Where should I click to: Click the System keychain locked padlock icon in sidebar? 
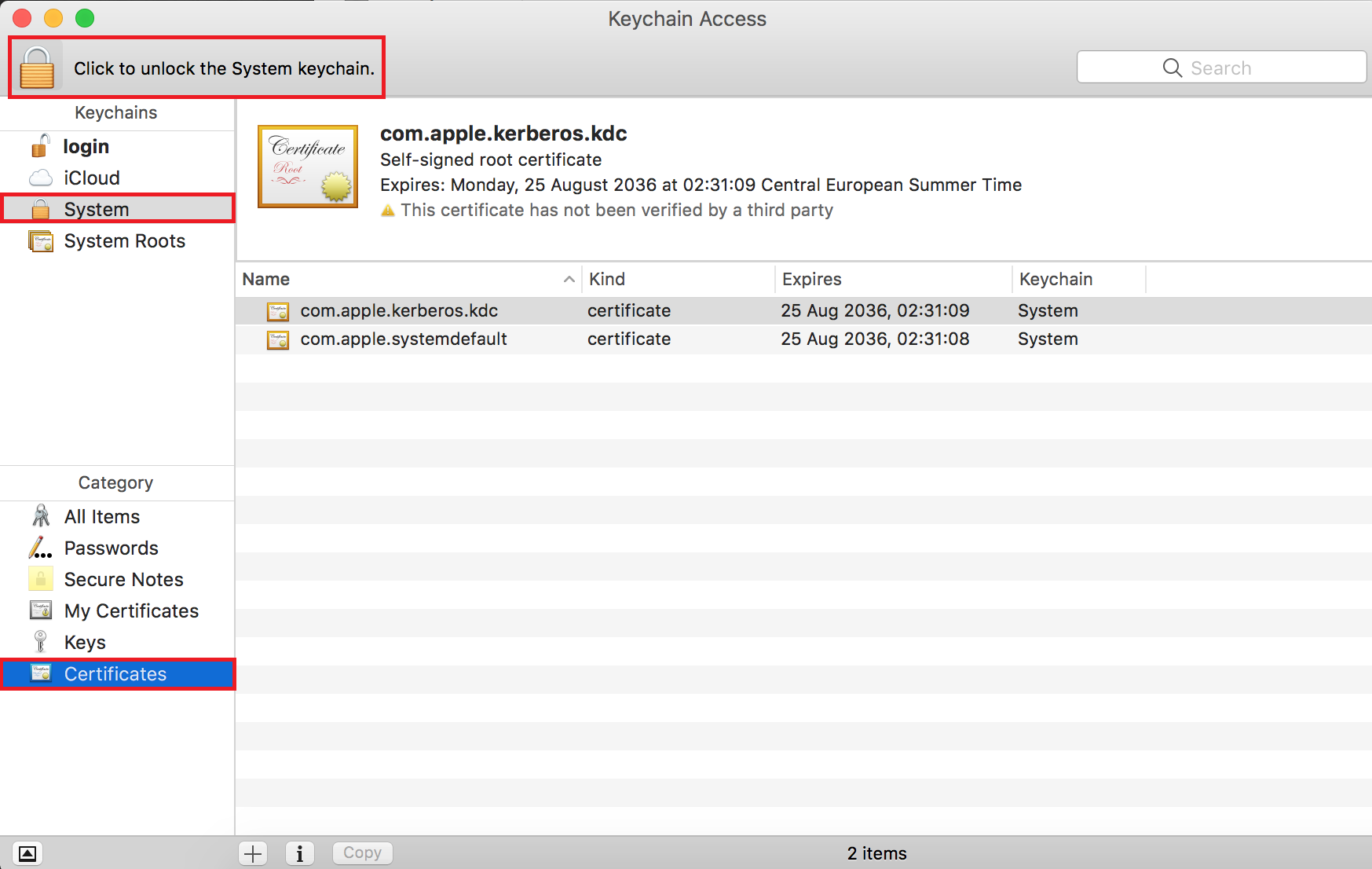(x=41, y=209)
